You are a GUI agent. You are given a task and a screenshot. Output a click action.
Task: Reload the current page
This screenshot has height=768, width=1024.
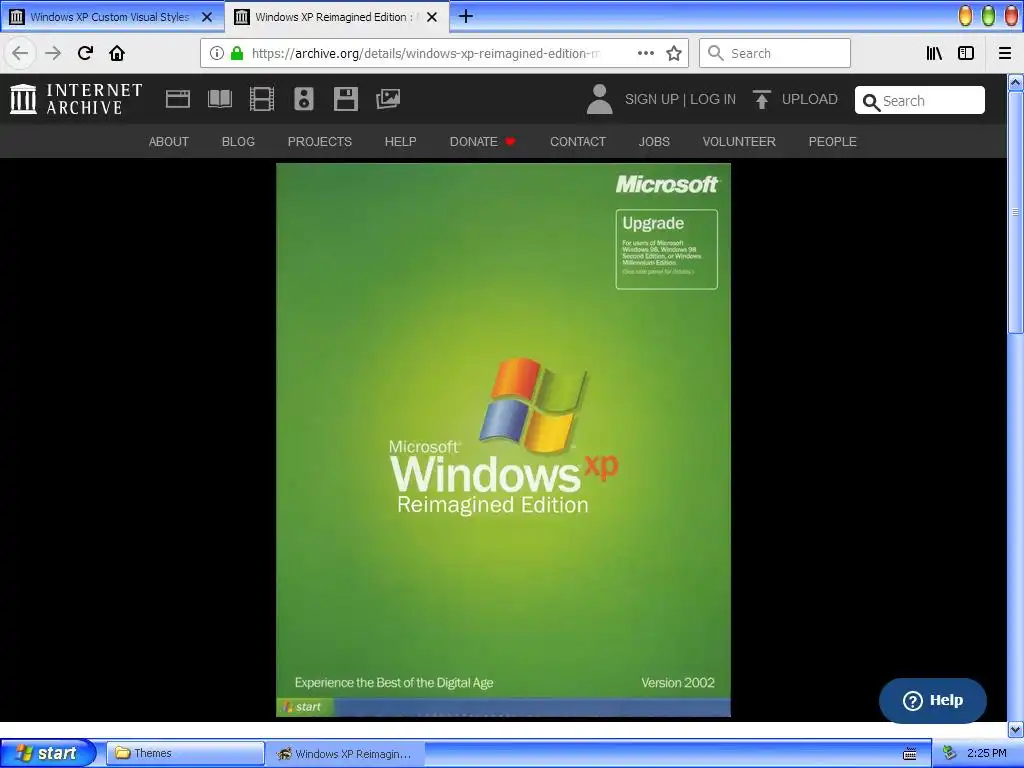85,53
